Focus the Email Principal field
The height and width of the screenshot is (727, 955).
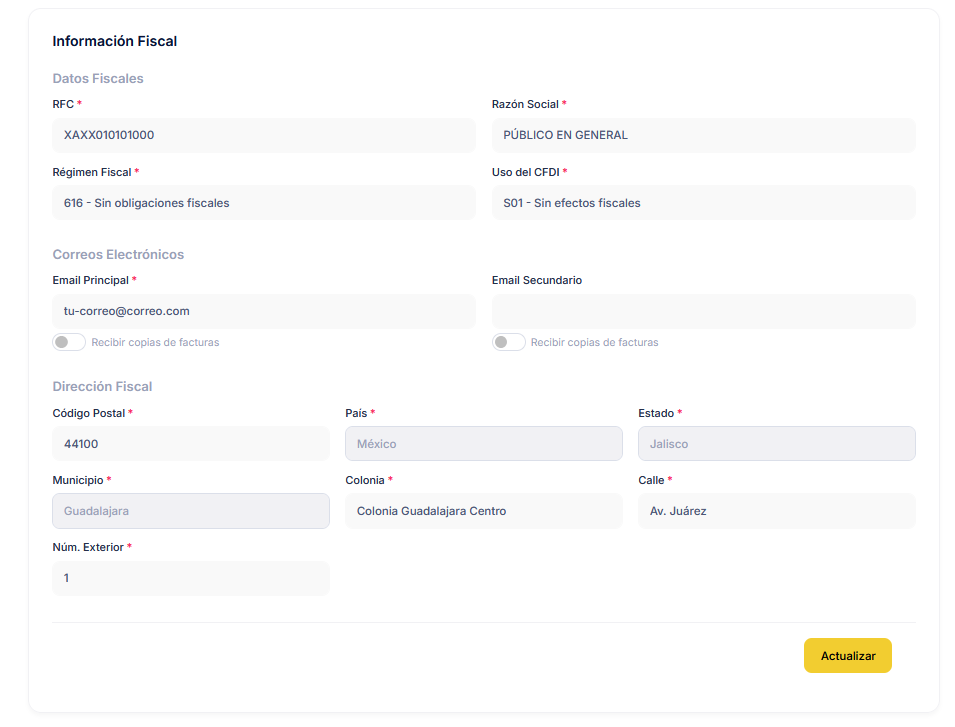(263, 311)
